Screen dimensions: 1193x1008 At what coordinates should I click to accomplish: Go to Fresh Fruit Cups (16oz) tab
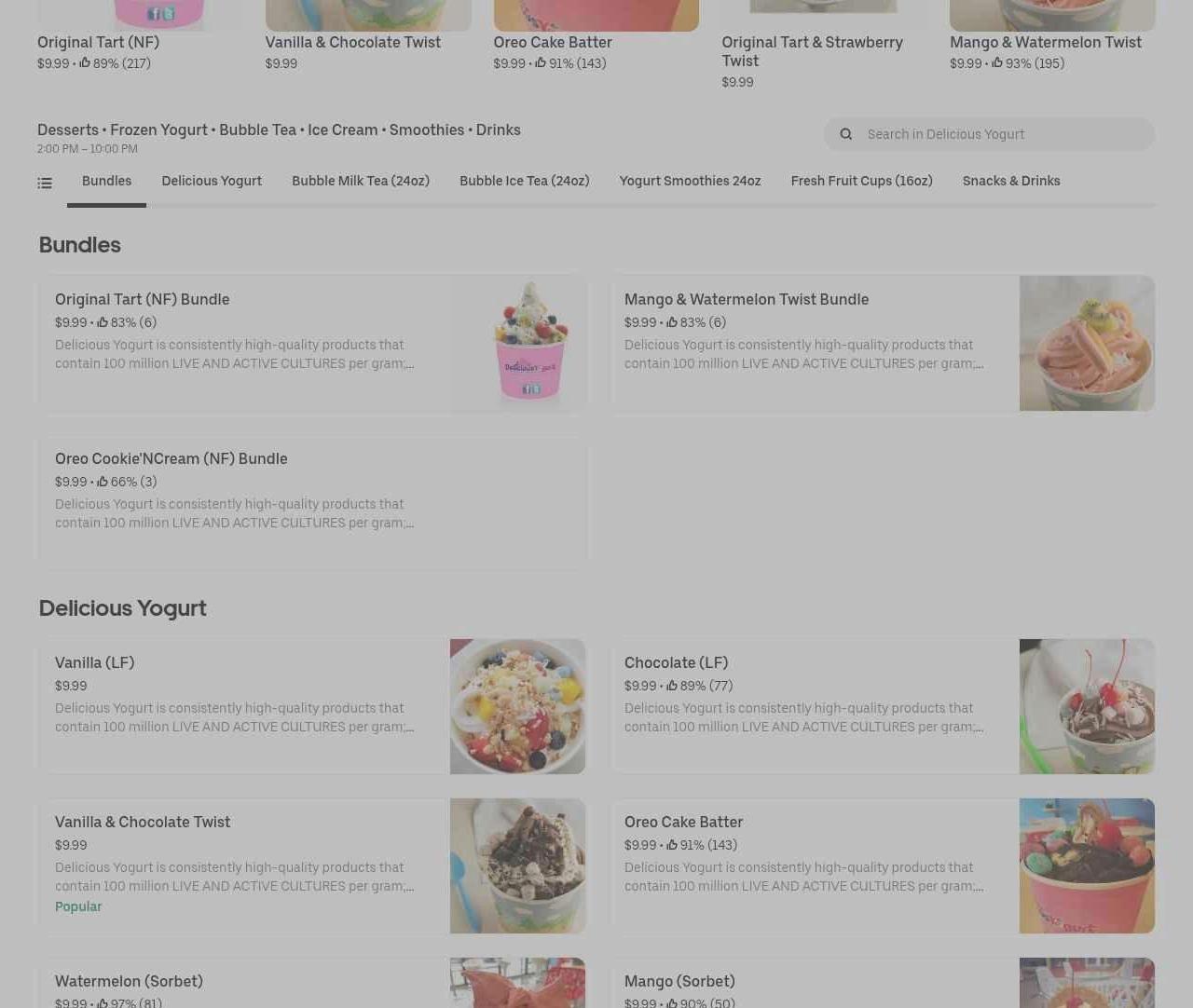point(862,182)
